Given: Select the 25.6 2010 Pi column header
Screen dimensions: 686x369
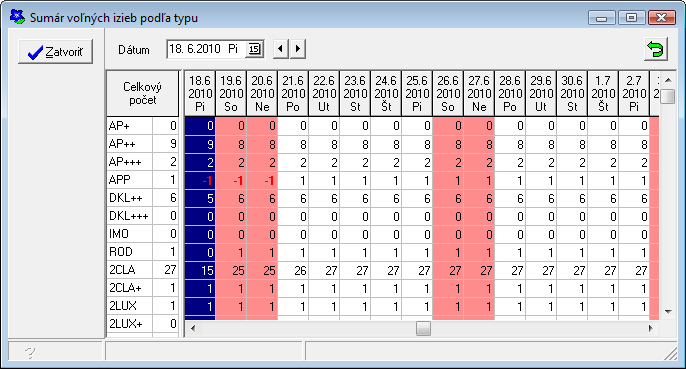Looking at the screenshot, I should [417, 94].
